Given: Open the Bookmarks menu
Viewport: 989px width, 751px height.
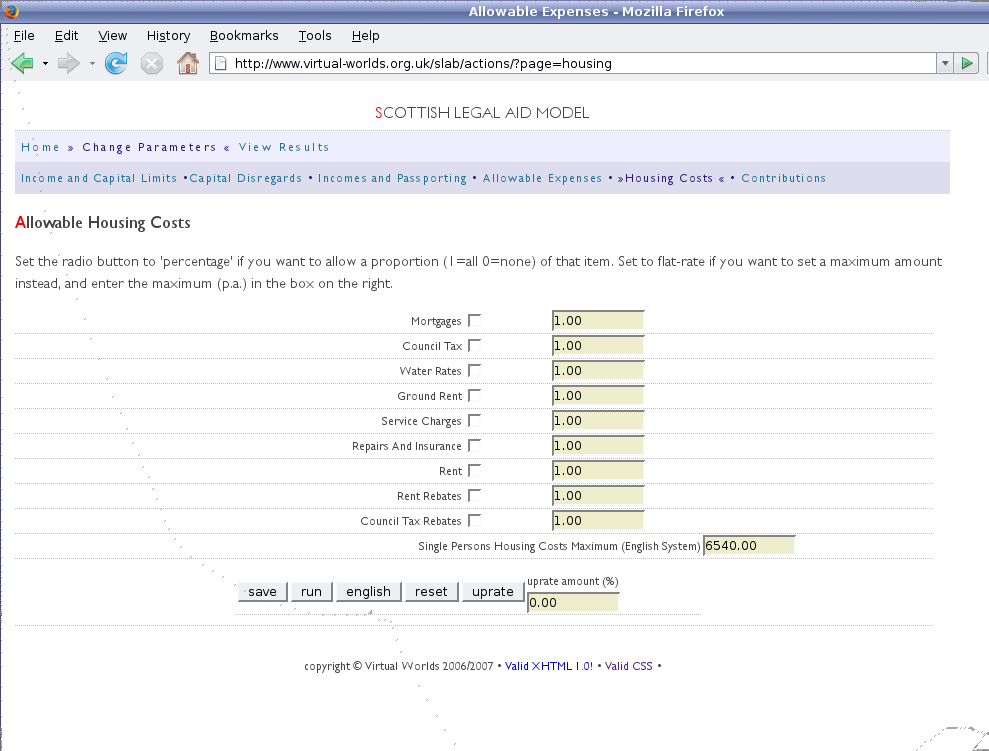Looking at the screenshot, I should coord(244,35).
